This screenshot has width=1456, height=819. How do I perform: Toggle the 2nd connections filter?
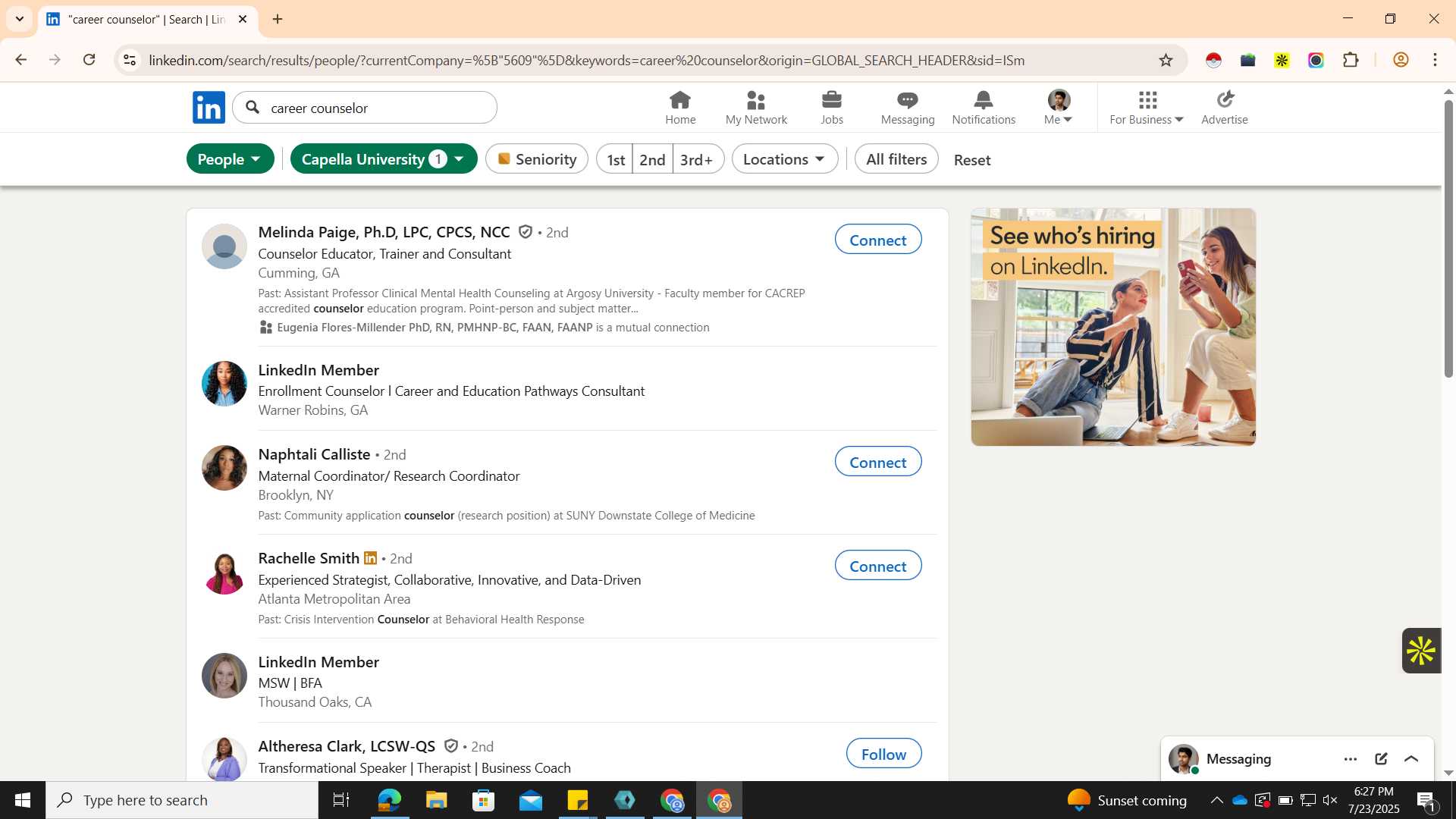(x=652, y=159)
